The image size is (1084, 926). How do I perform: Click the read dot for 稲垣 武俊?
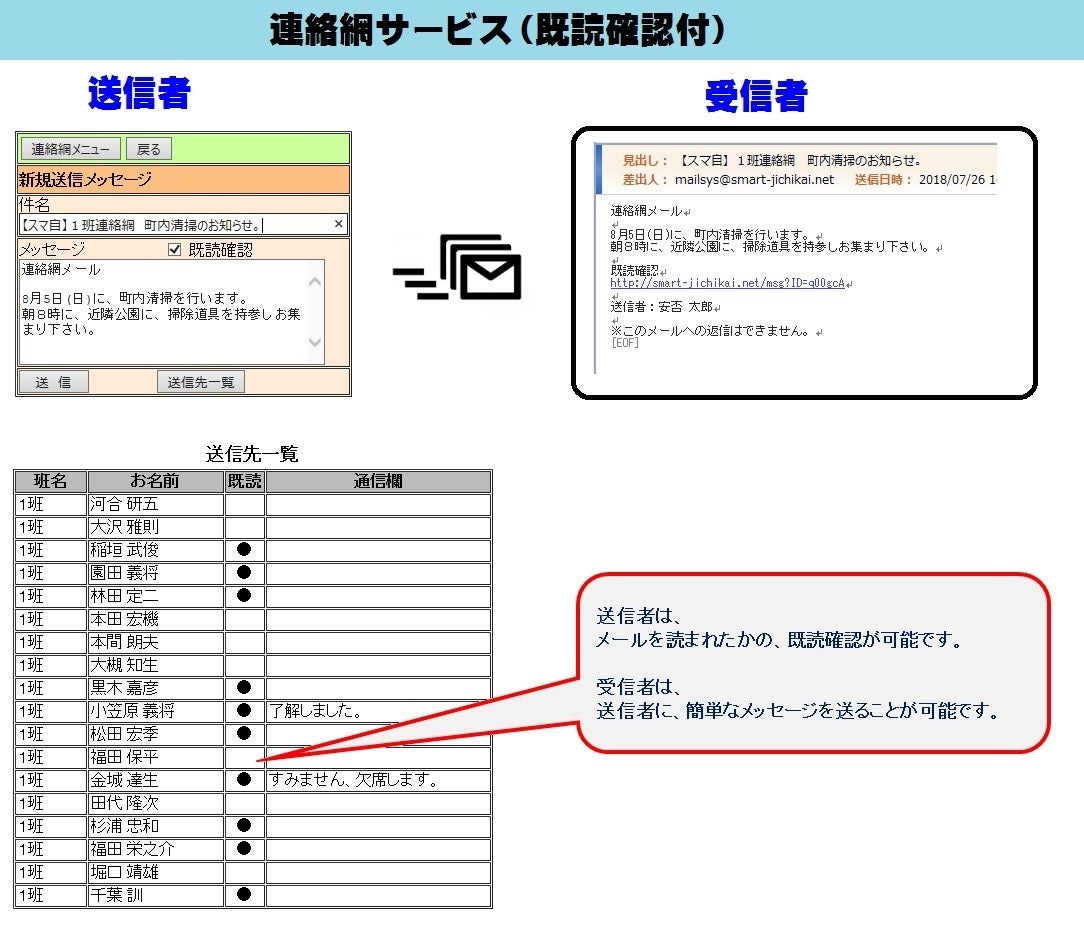point(244,550)
